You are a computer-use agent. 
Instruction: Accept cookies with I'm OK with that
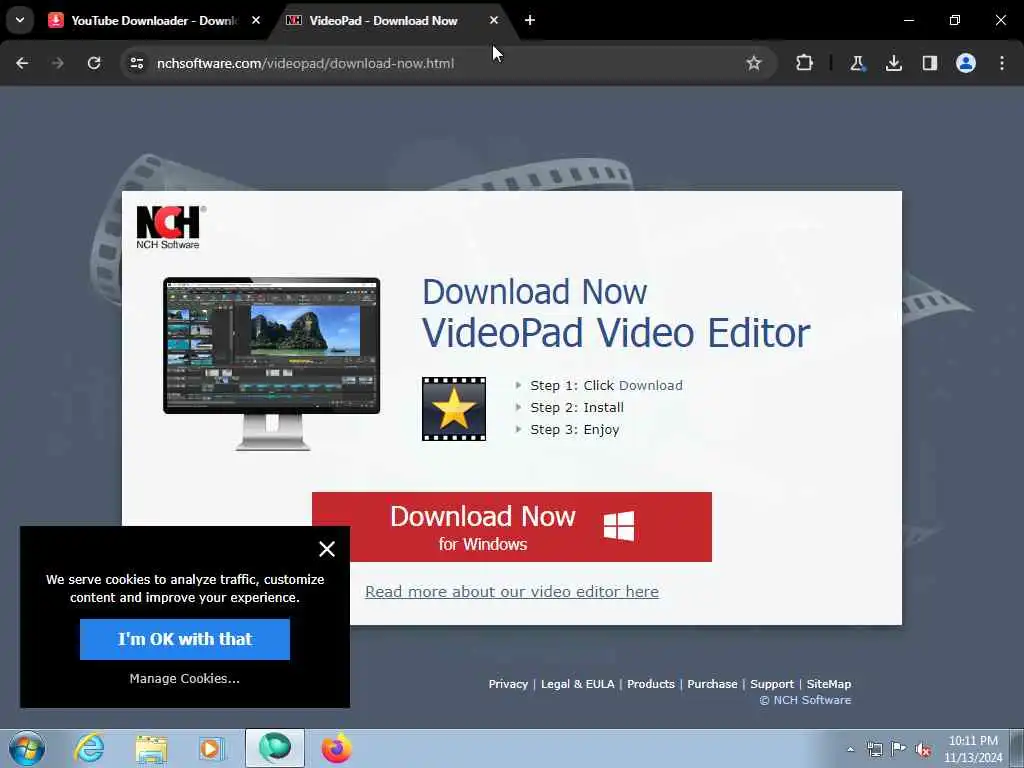tap(185, 639)
